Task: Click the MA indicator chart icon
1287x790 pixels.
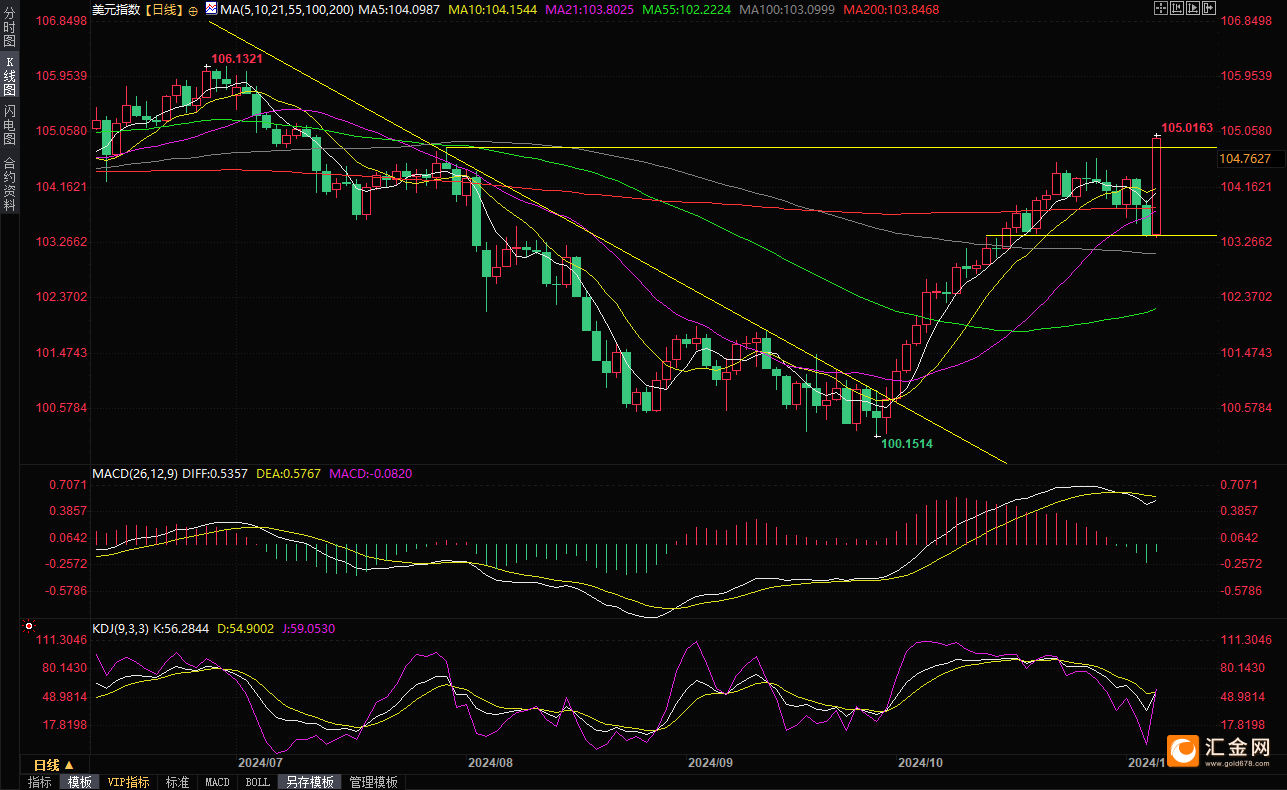Action: (210, 8)
